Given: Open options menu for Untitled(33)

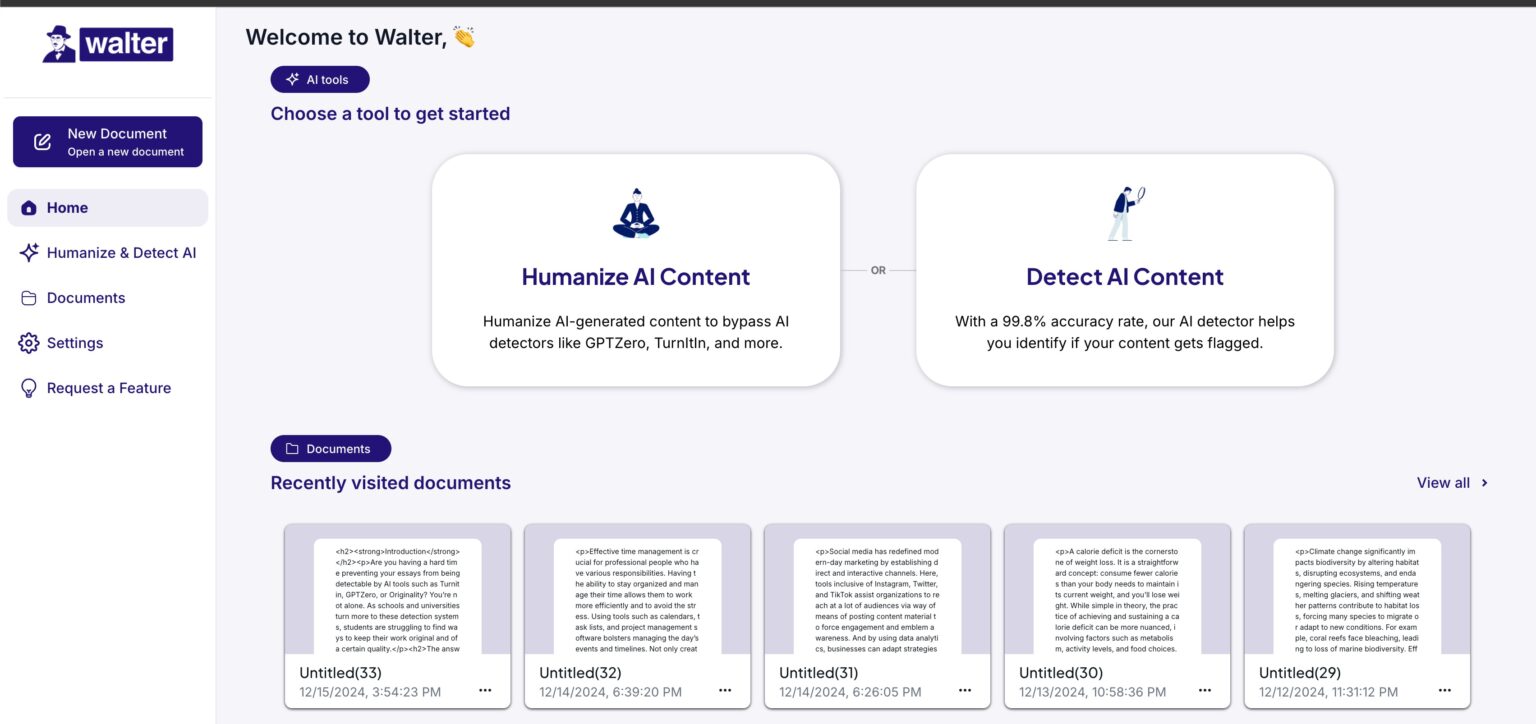Looking at the screenshot, I should tap(485, 690).
